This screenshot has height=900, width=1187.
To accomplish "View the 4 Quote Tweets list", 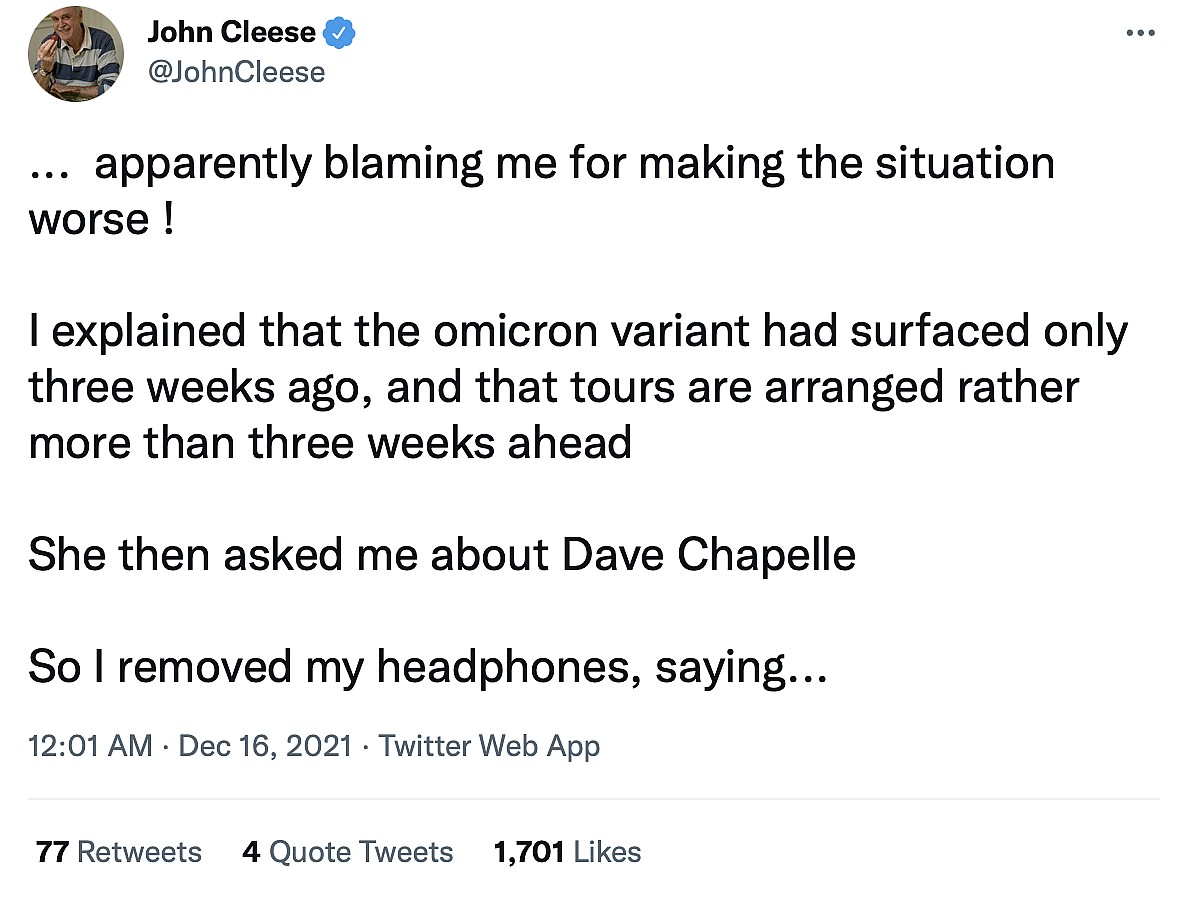I will (347, 852).
